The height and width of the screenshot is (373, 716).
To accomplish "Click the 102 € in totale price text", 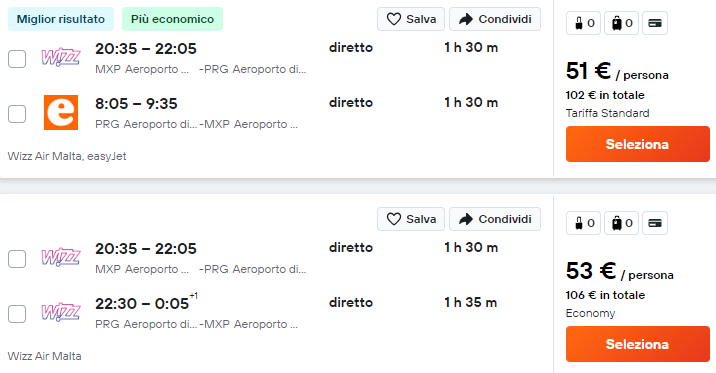I will (x=605, y=95).
